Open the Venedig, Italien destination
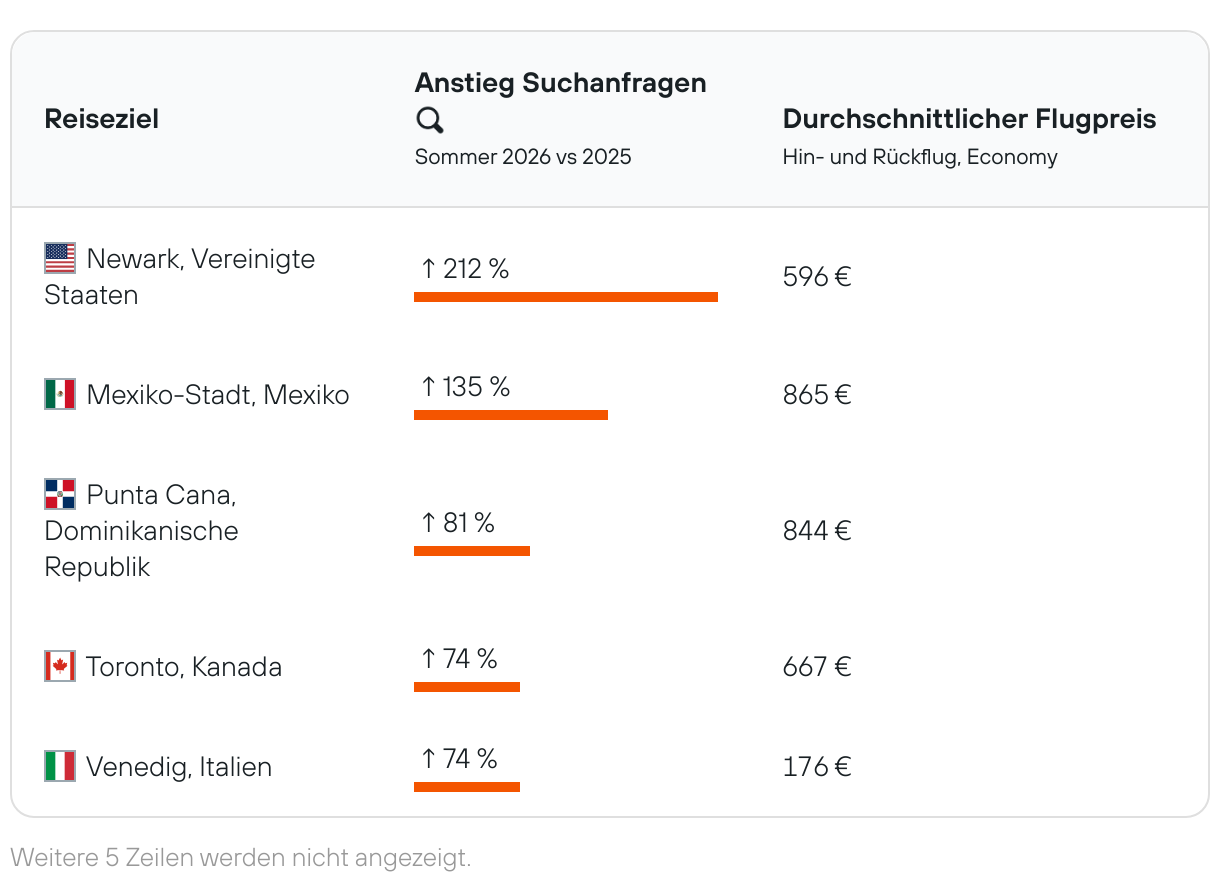 coord(179,767)
